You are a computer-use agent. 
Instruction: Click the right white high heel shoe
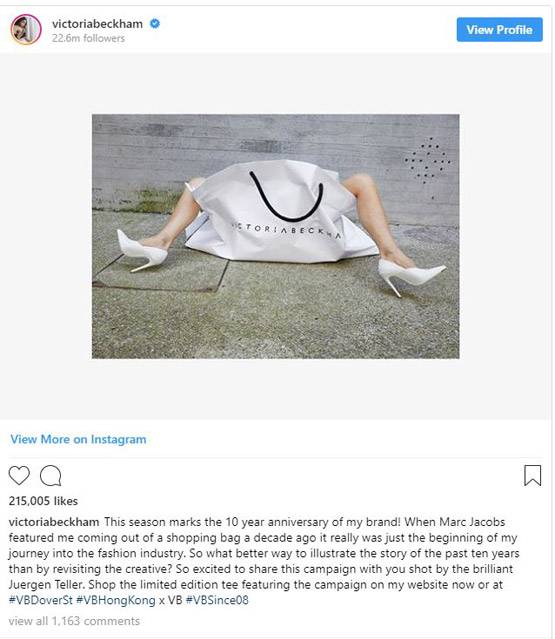(x=410, y=276)
